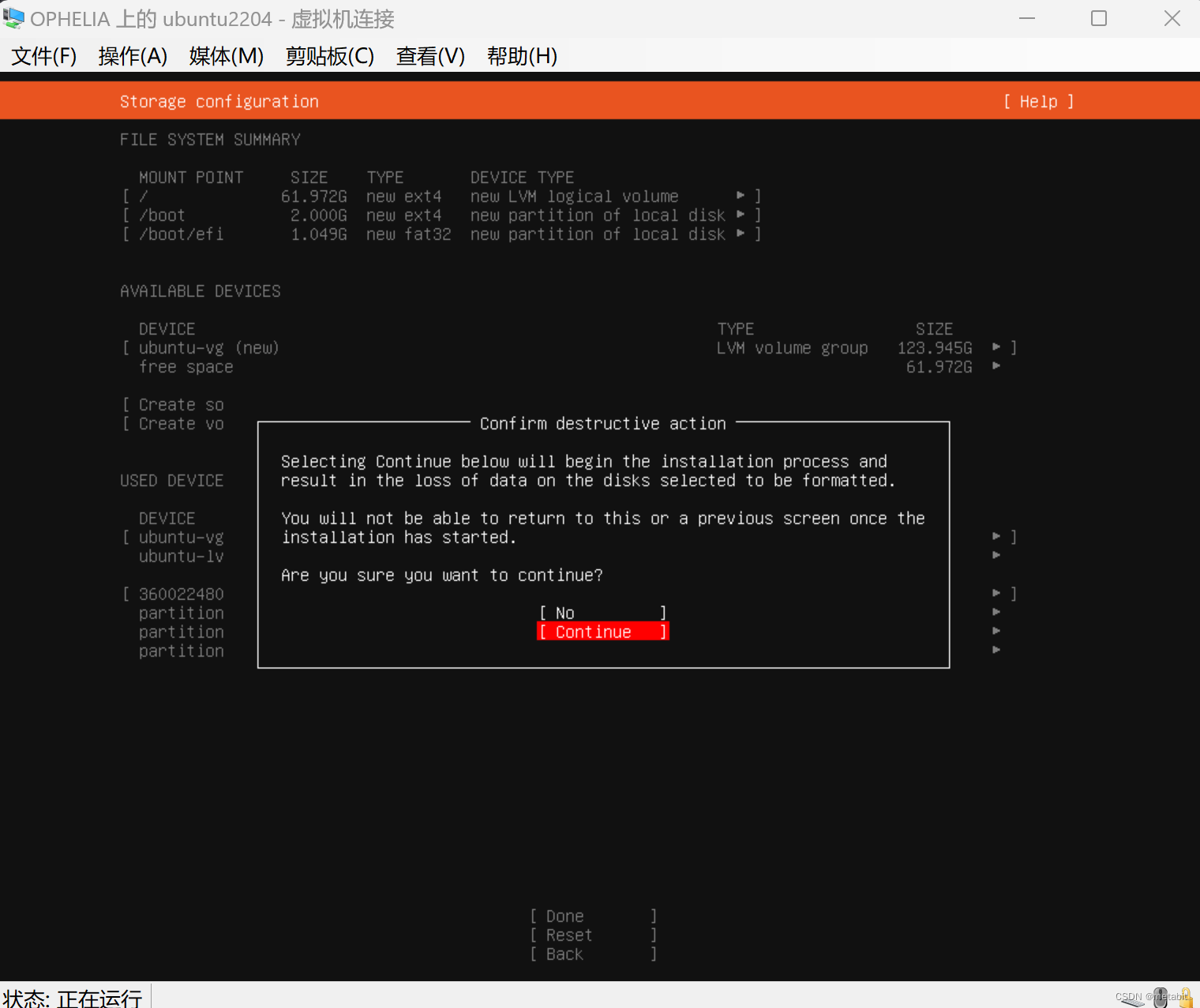Click the Back button at bottom
The height and width of the screenshot is (1008, 1200).
pos(594,954)
